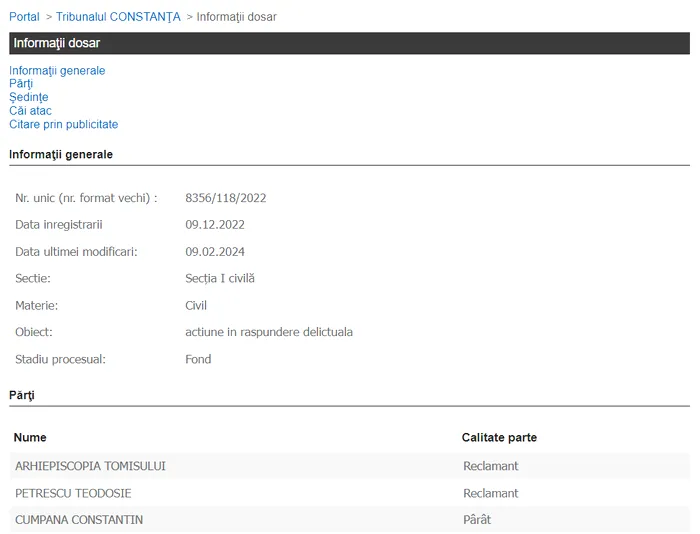Click the Calitate parte column header
The image size is (700, 534).
pos(499,438)
